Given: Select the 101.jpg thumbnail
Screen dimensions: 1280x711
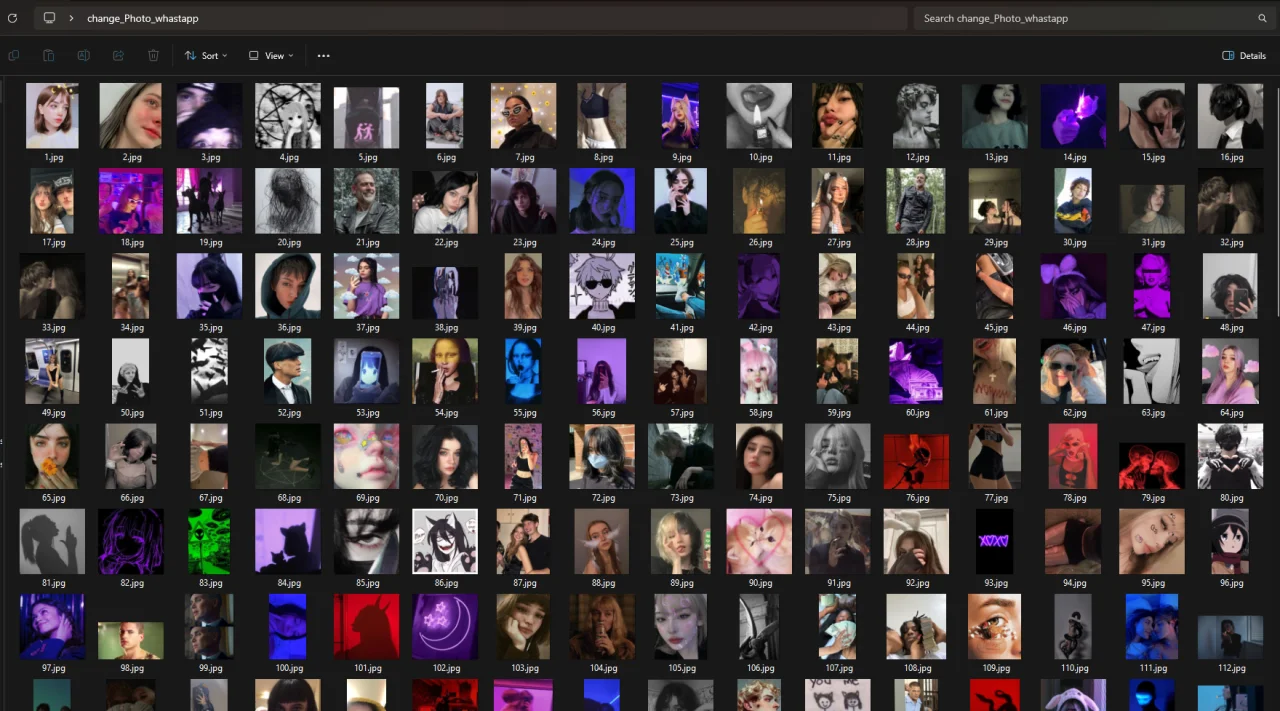Looking at the screenshot, I should 367,627.
